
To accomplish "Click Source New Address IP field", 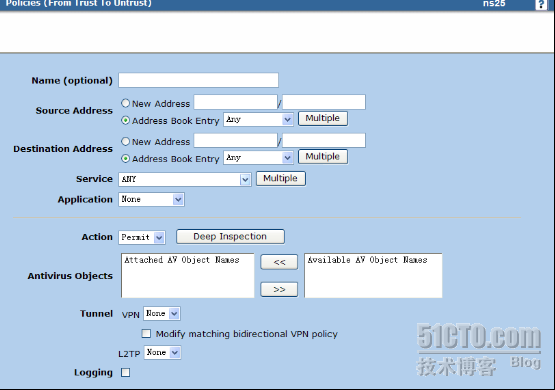I will tap(235, 102).
